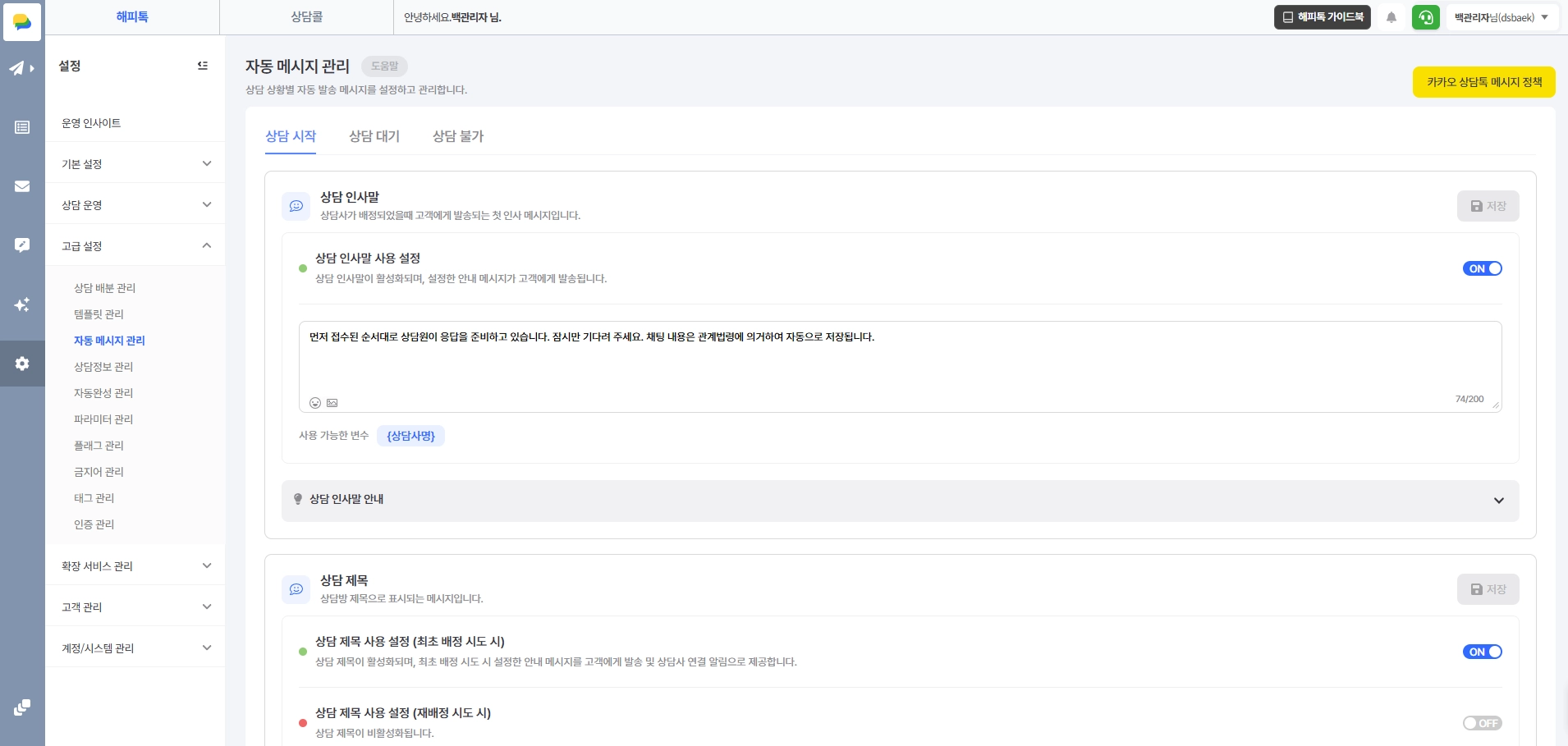
Task: Expand 고객 관리 menu
Action: 135,606
